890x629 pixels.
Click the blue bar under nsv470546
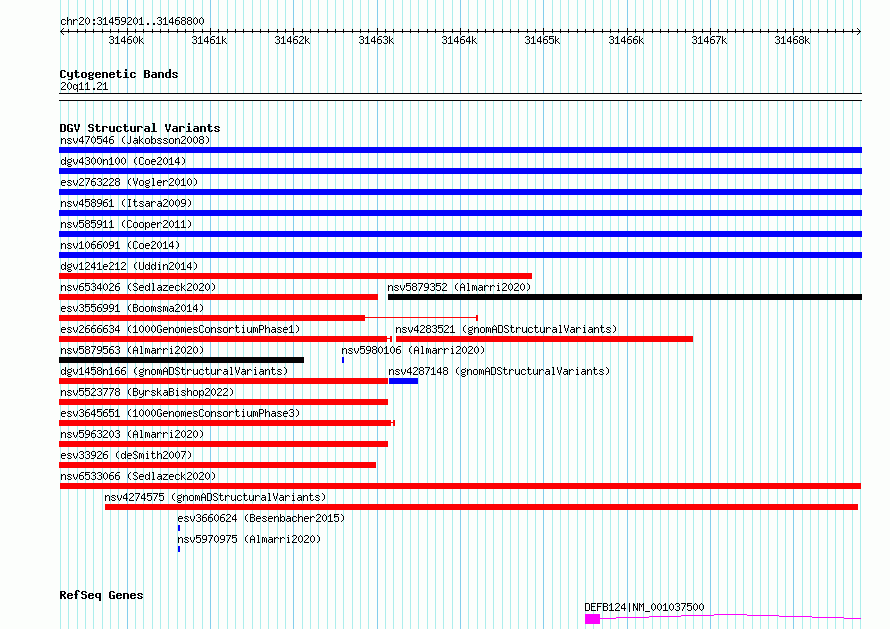coord(460,150)
